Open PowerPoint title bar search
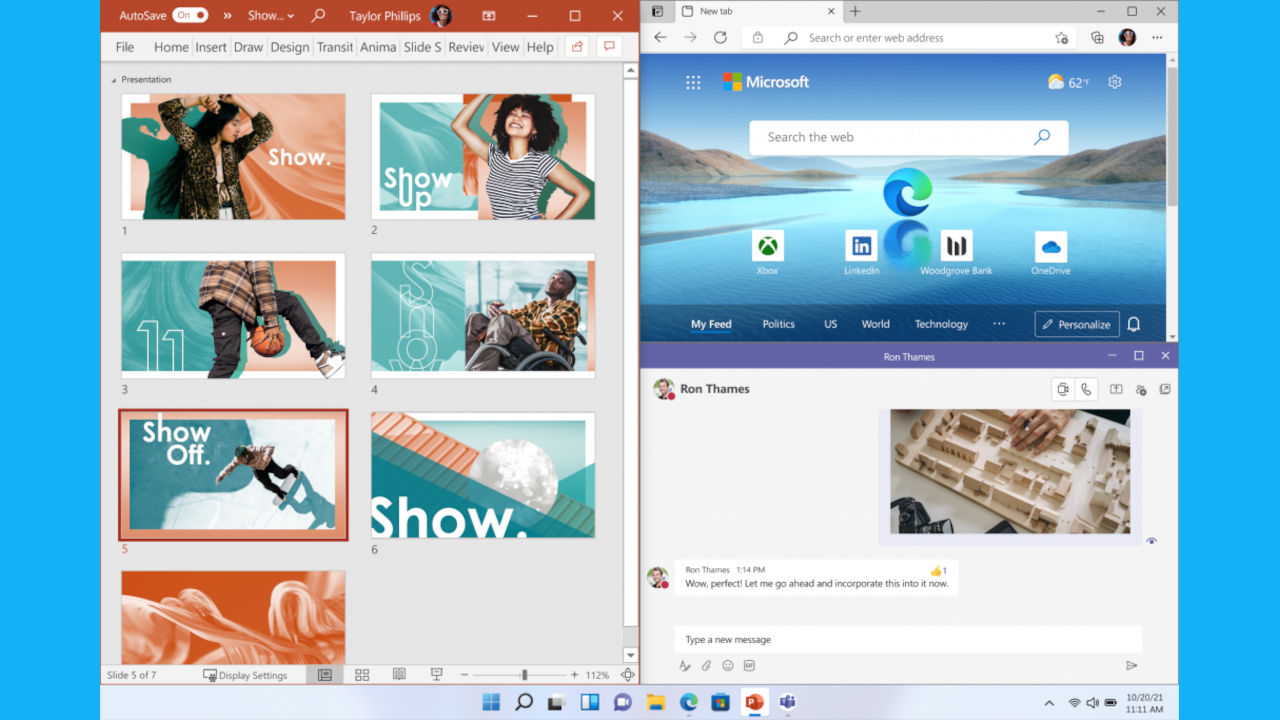 pos(318,15)
